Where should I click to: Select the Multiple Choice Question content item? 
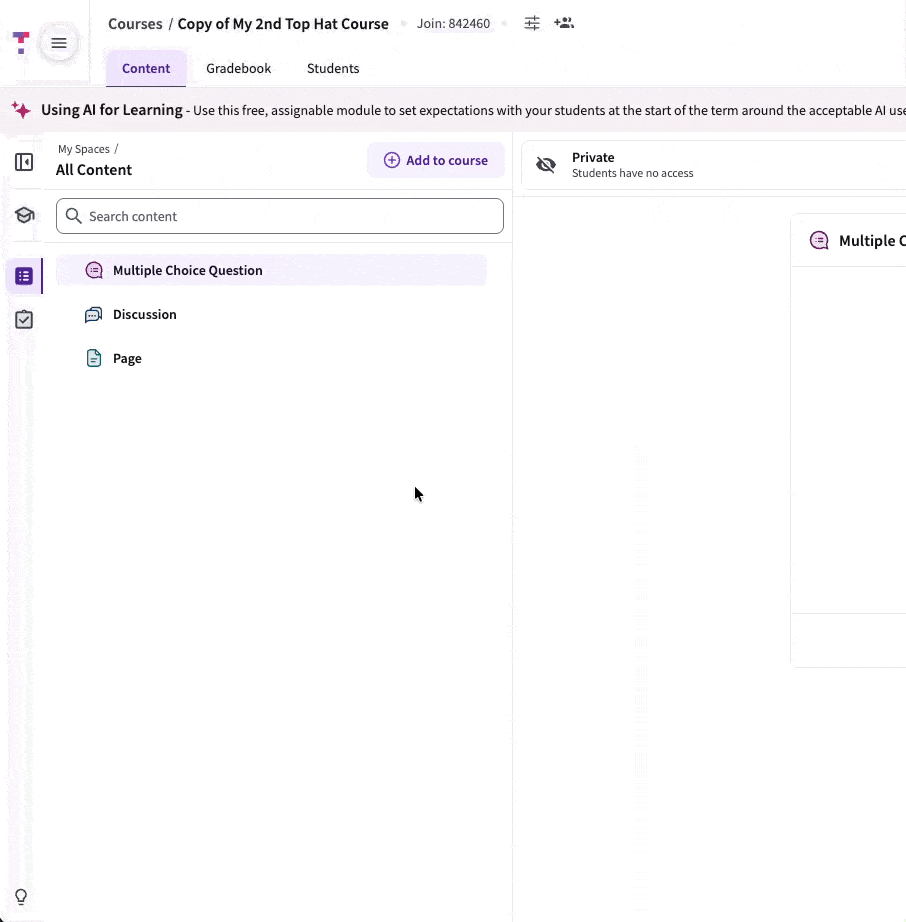tap(187, 270)
